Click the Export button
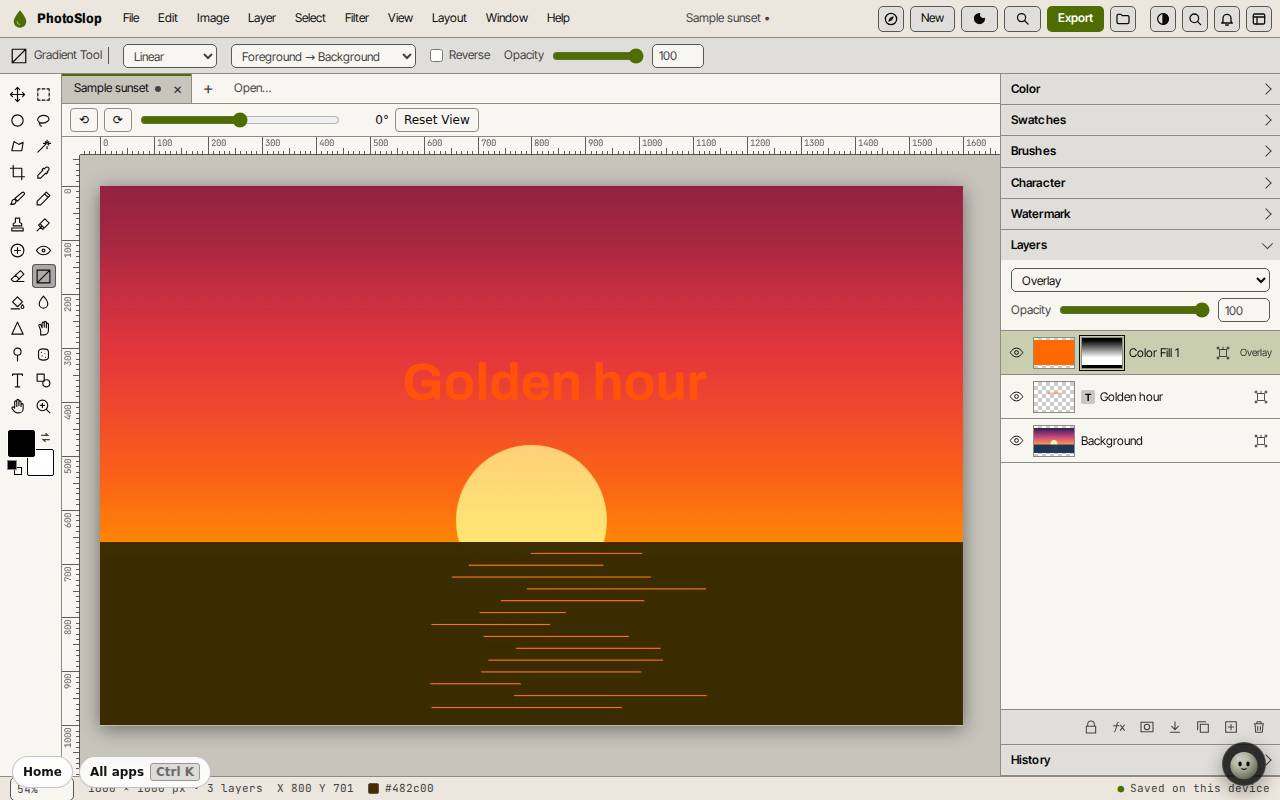The image size is (1280, 800). coord(1075,18)
